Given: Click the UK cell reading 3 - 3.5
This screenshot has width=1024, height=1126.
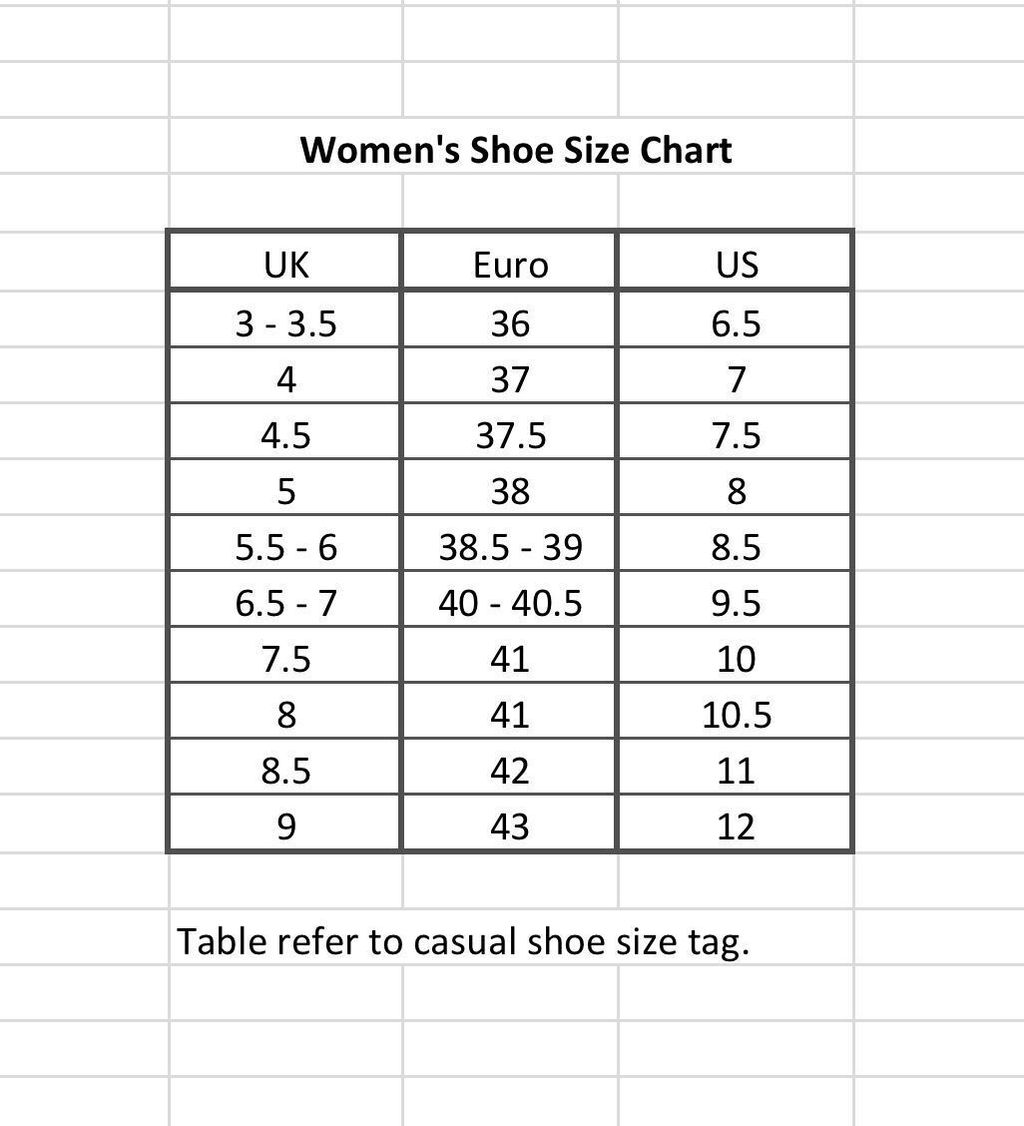Looking at the screenshot, I should (286, 323).
